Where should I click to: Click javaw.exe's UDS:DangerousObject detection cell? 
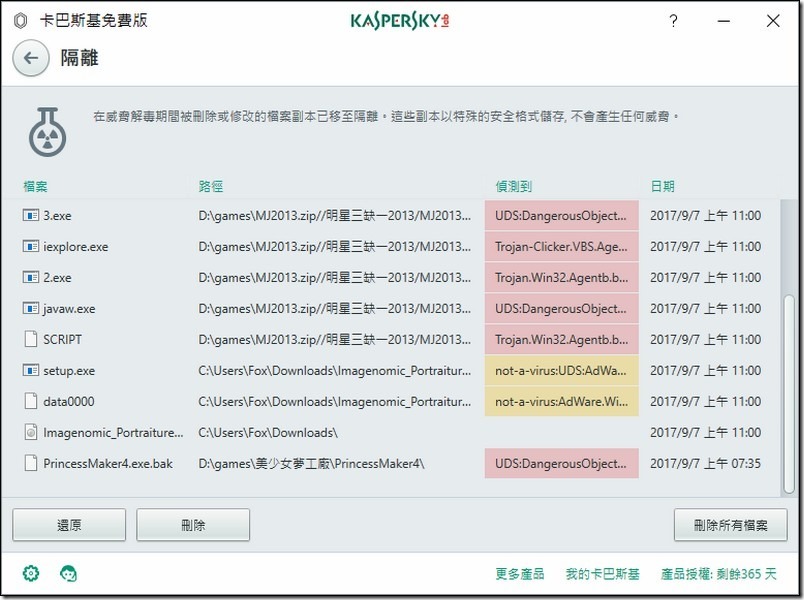[x=561, y=309]
